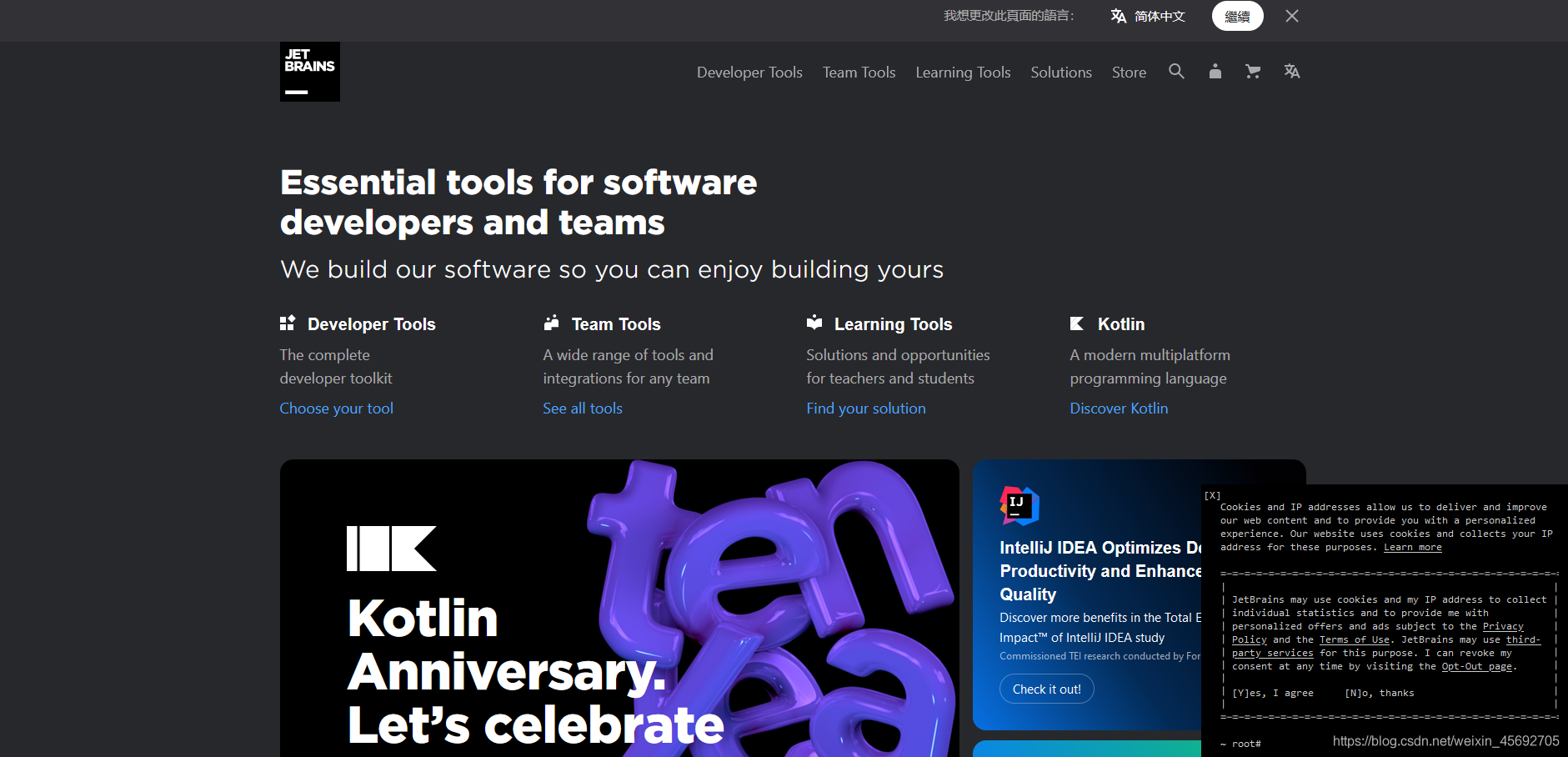This screenshot has height=757, width=1568.
Task: Open the JetBrains logo home link
Action: point(310,72)
